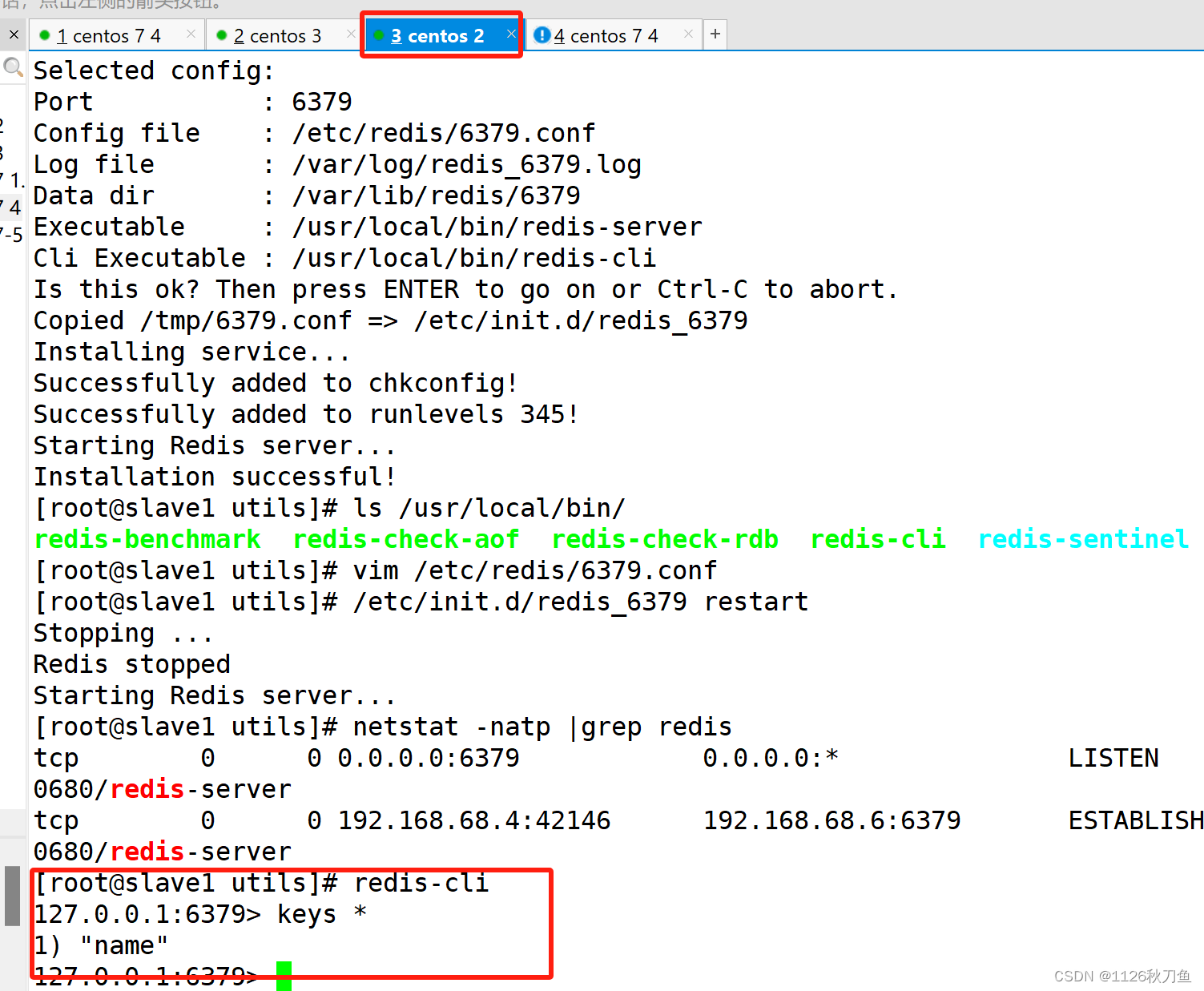
Task: Click the blue alert icon on tab 4
Action: [542, 35]
